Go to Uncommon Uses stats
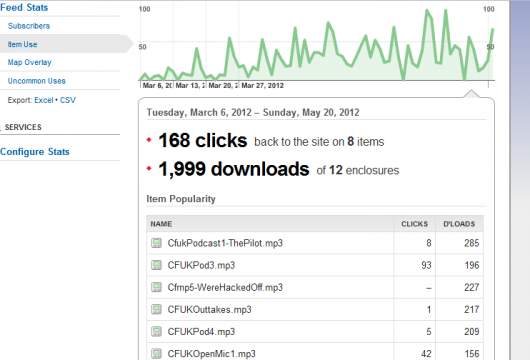Viewport: 530px width, 360px height. [37, 81]
